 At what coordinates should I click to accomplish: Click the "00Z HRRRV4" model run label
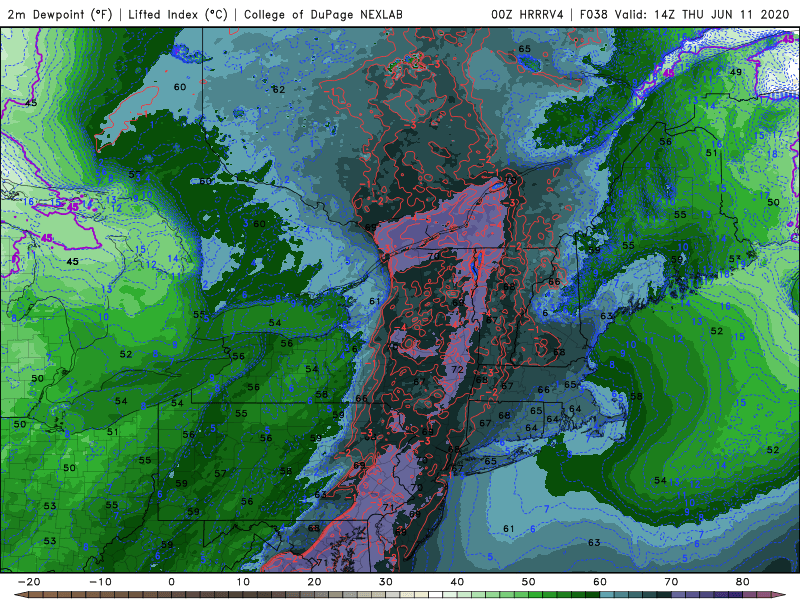(x=528, y=14)
